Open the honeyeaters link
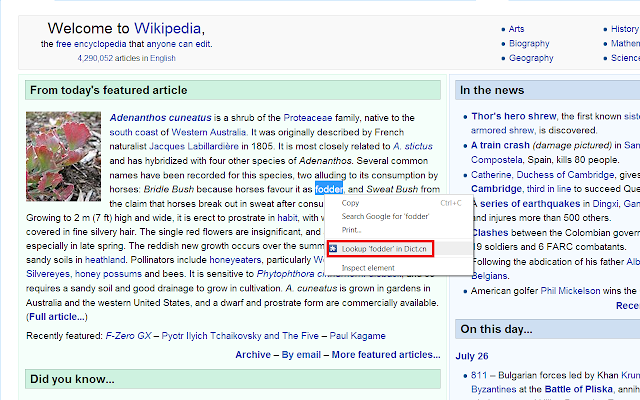The width and height of the screenshot is (640, 400). coord(235,260)
